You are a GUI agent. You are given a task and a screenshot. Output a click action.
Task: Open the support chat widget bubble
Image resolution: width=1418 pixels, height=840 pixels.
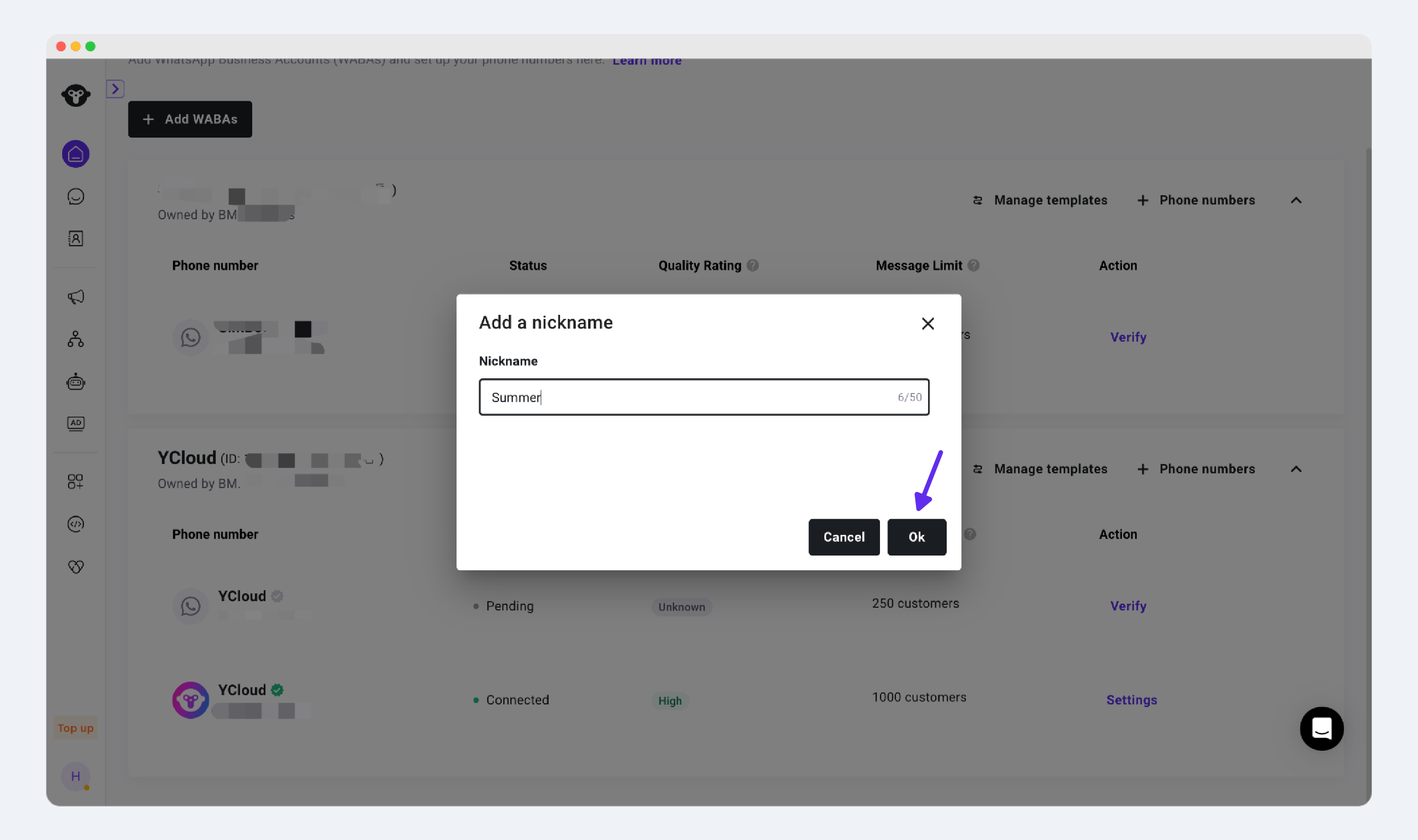pyautogui.click(x=1321, y=729)
